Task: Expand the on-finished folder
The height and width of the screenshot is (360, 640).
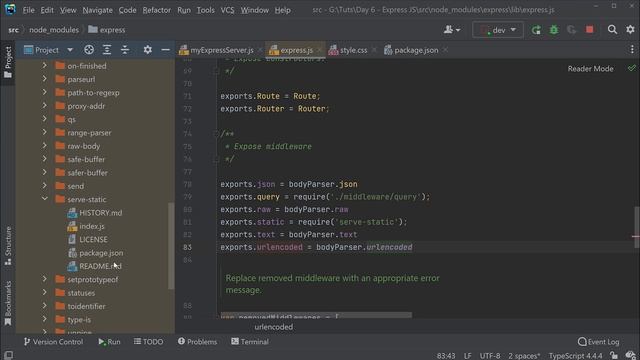Action: (x=44, y=65)
